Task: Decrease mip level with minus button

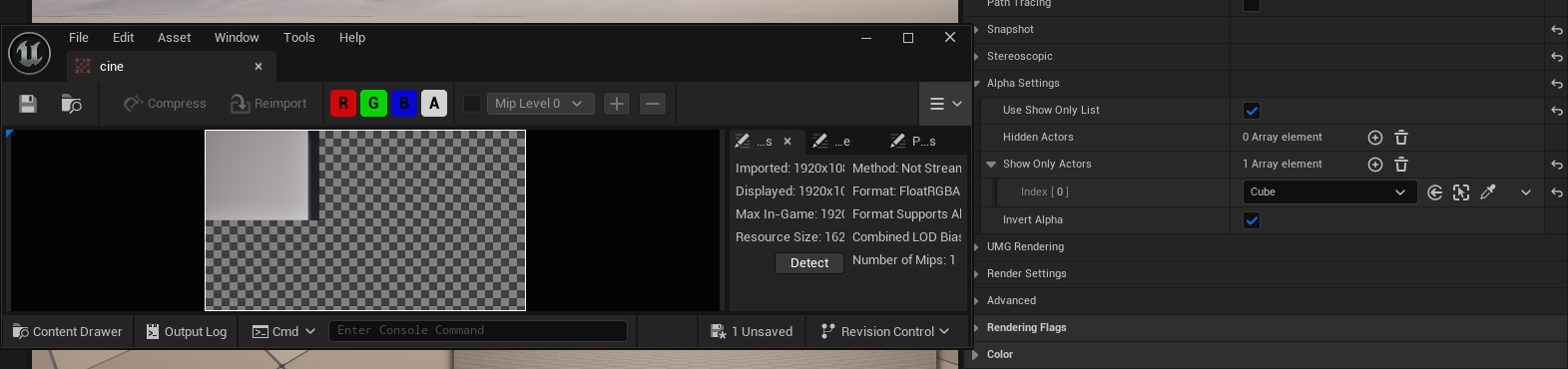Action: point(653,104)
